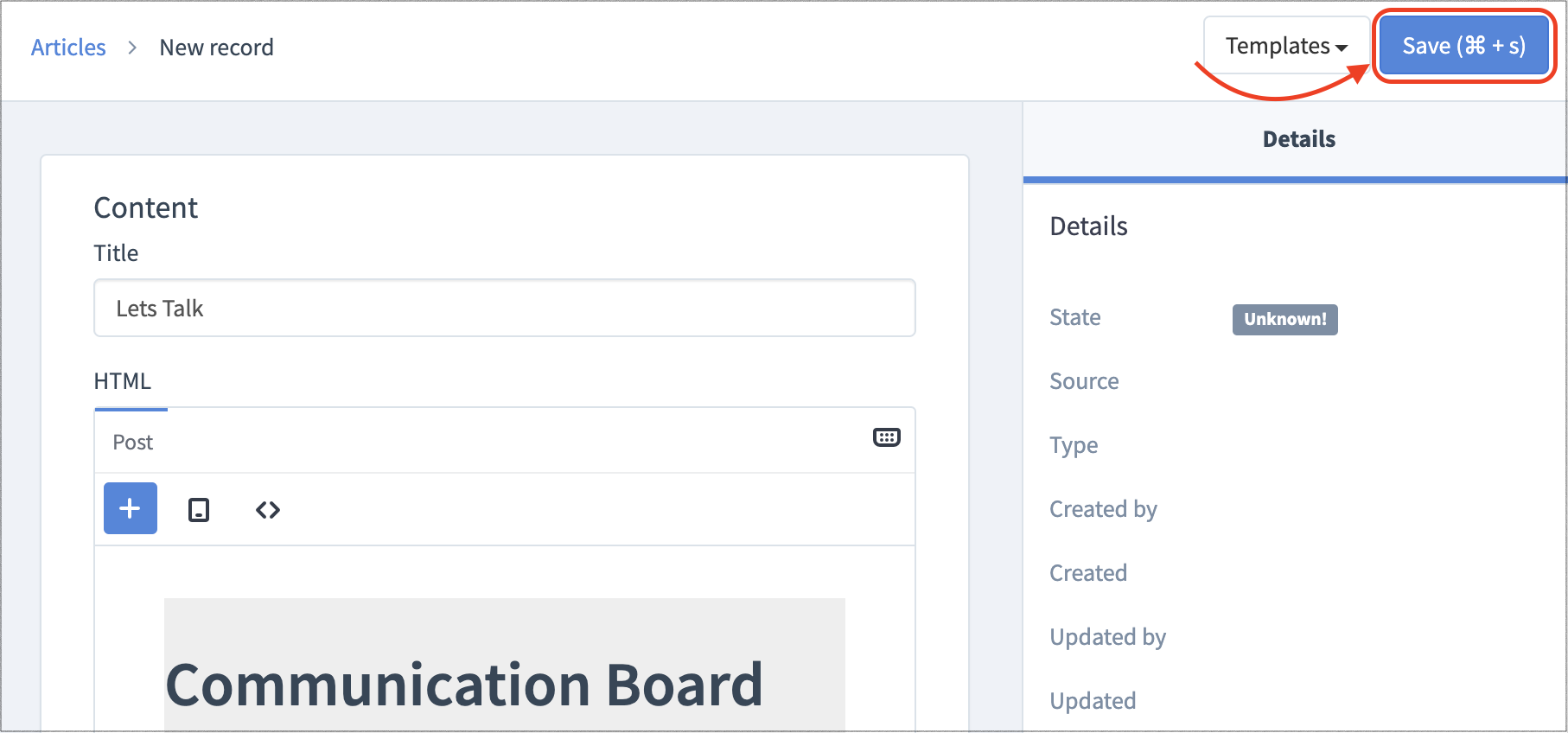Open the add block menu in editor
Screen dimensions: 1568x733
click(x=130, y=508)
